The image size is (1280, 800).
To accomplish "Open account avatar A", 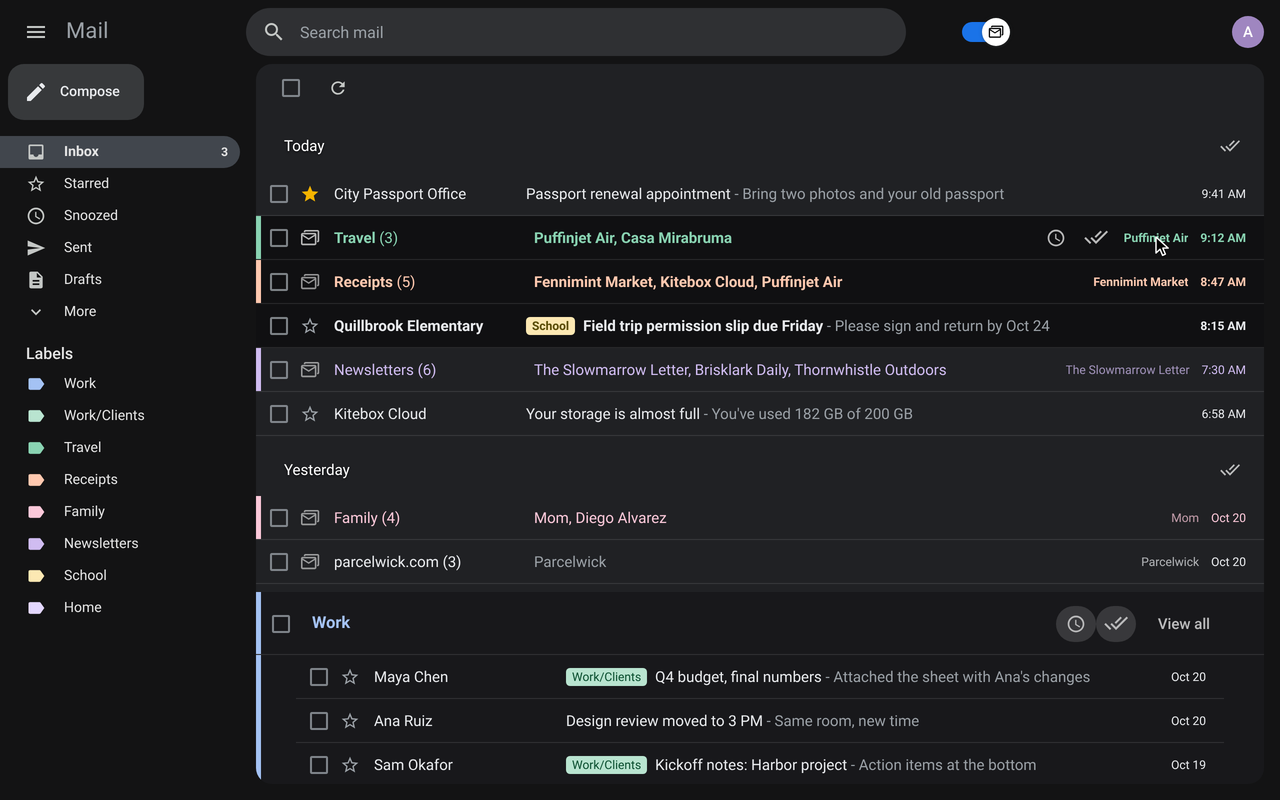I will pyautogui.click(x=1248, y=32).
